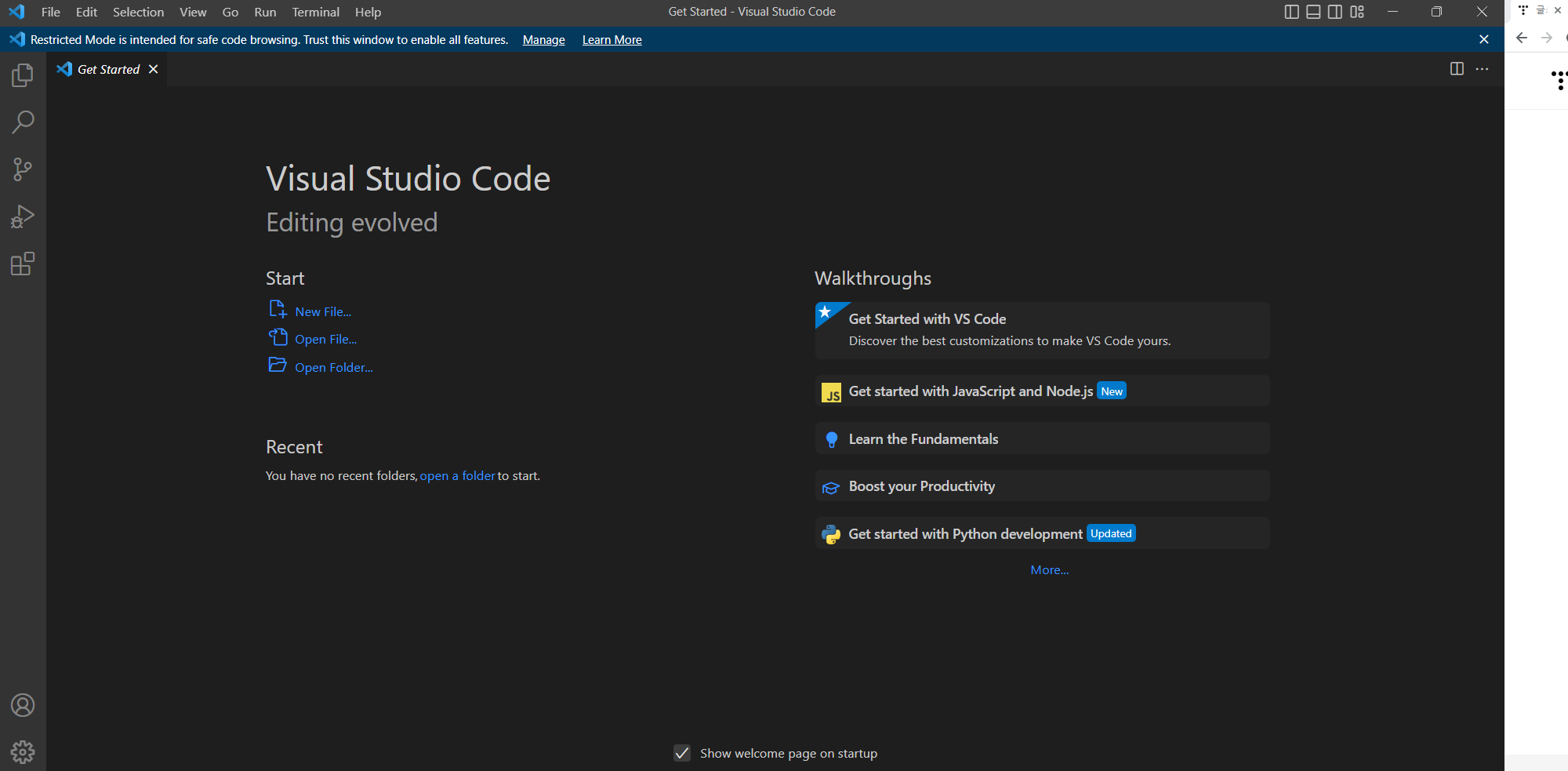Toggle panel layout icon in title bar
The height and width of the screenshot is (771, 1568).
tap(1313, 12)
